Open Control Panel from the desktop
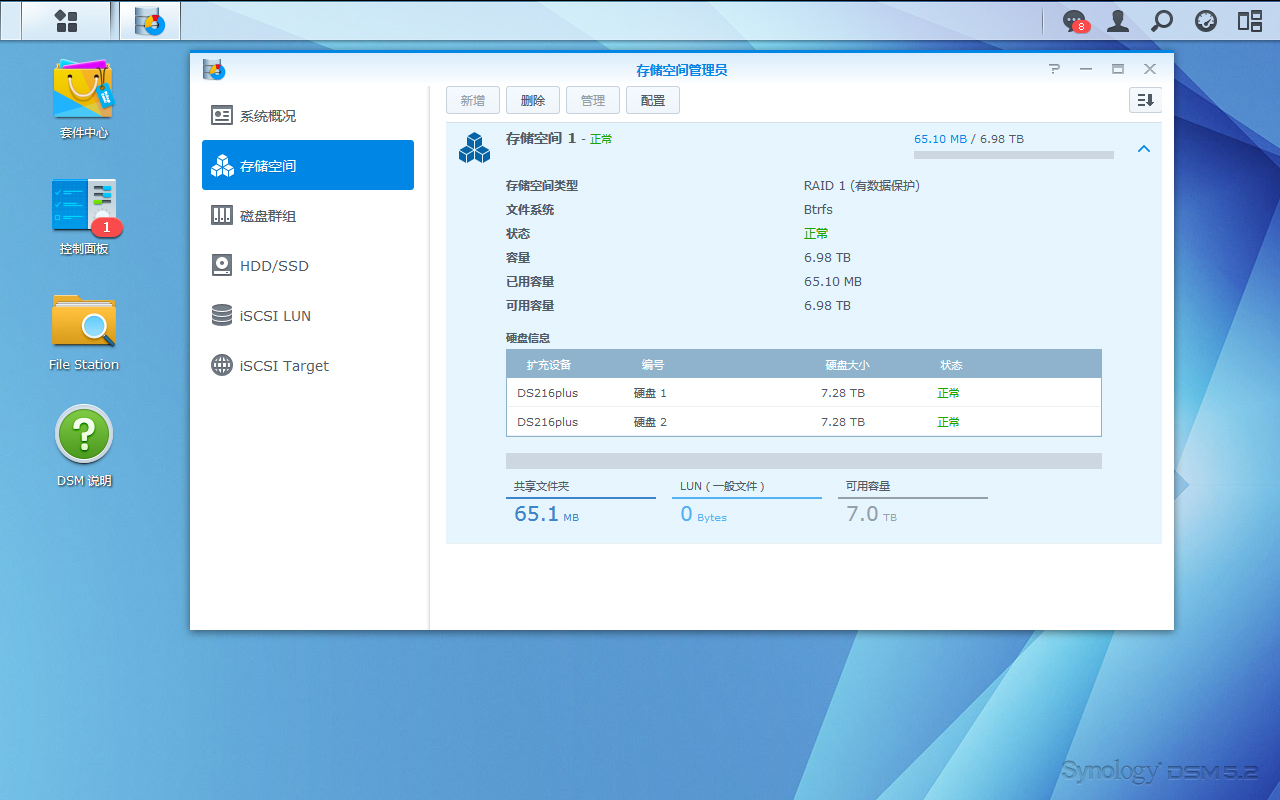Image resolution: width=1280 pixels, height=800 pixels. [x=83, y=207]
